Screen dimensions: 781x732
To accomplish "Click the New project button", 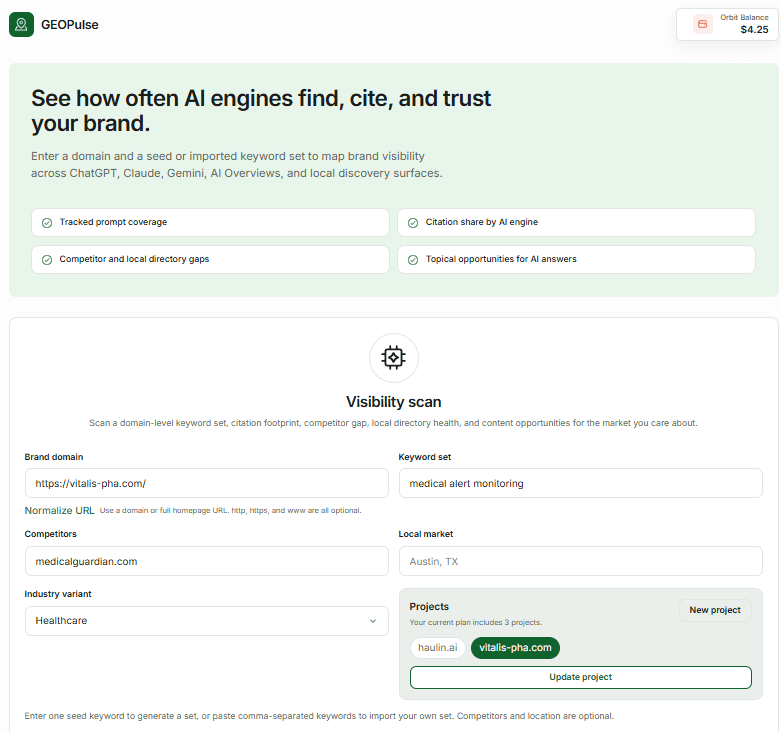I will [715, 610].
